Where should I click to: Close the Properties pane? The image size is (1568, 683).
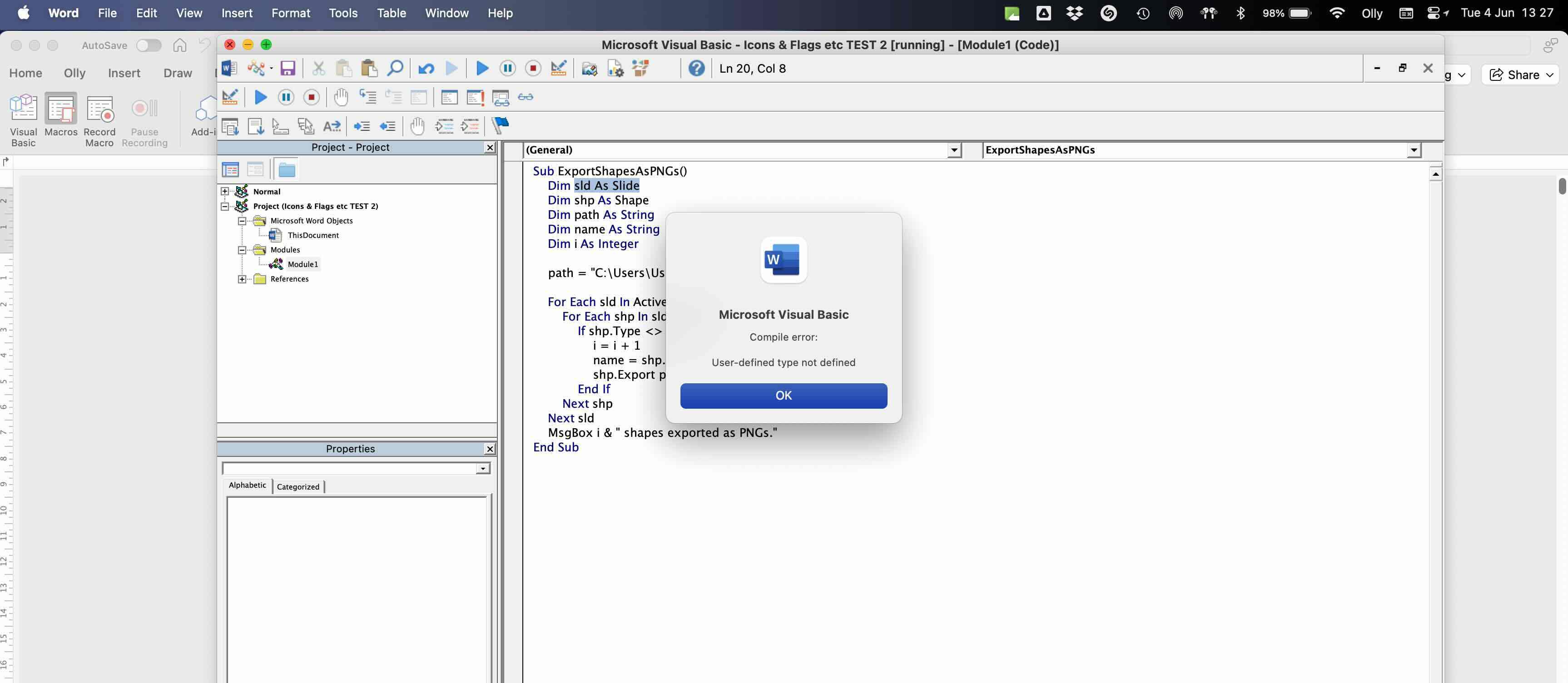click(490, 449)
